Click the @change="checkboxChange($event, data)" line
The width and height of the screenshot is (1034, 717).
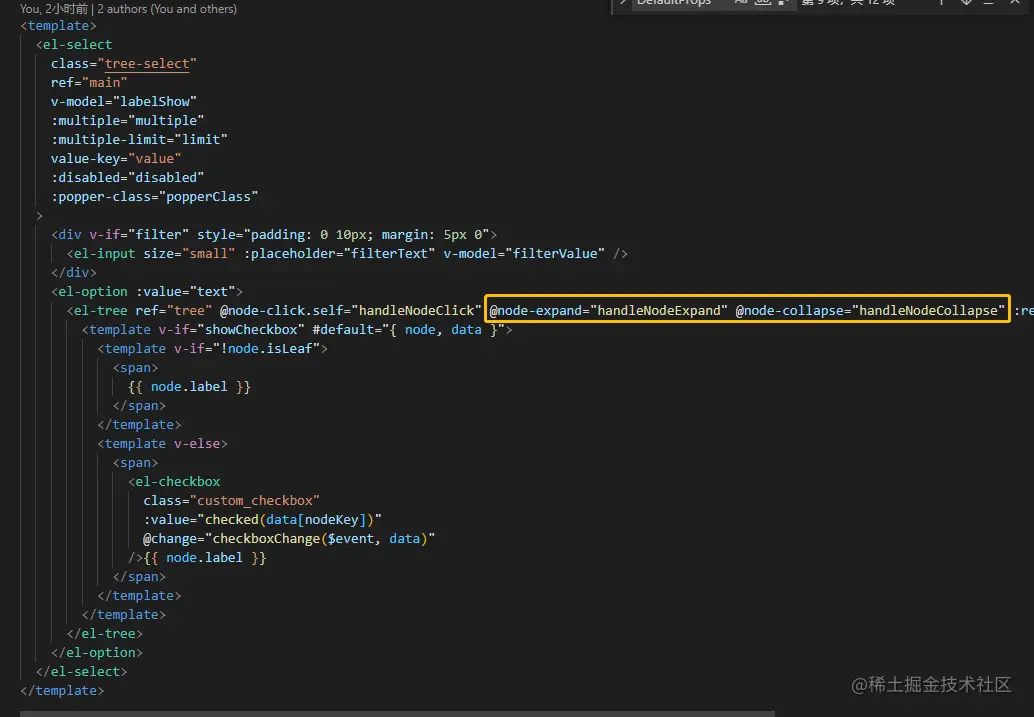point(289,539)
